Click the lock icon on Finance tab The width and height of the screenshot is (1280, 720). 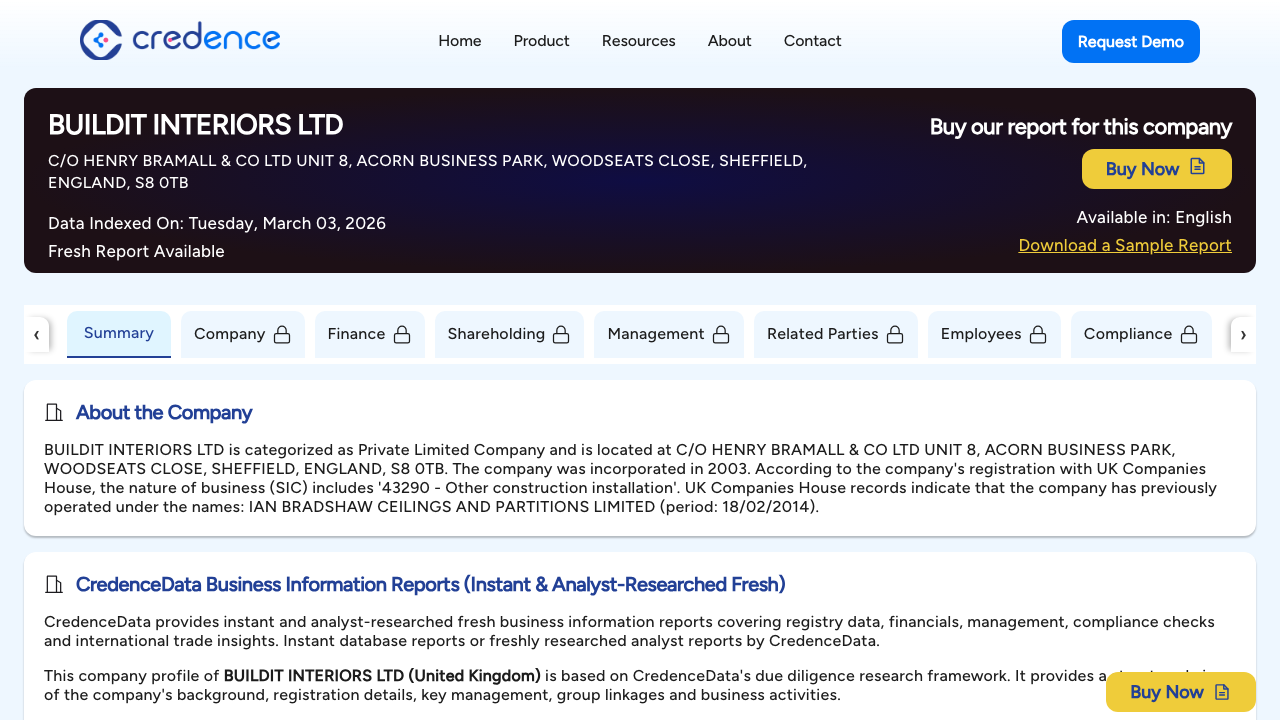(x=402, y=334)
